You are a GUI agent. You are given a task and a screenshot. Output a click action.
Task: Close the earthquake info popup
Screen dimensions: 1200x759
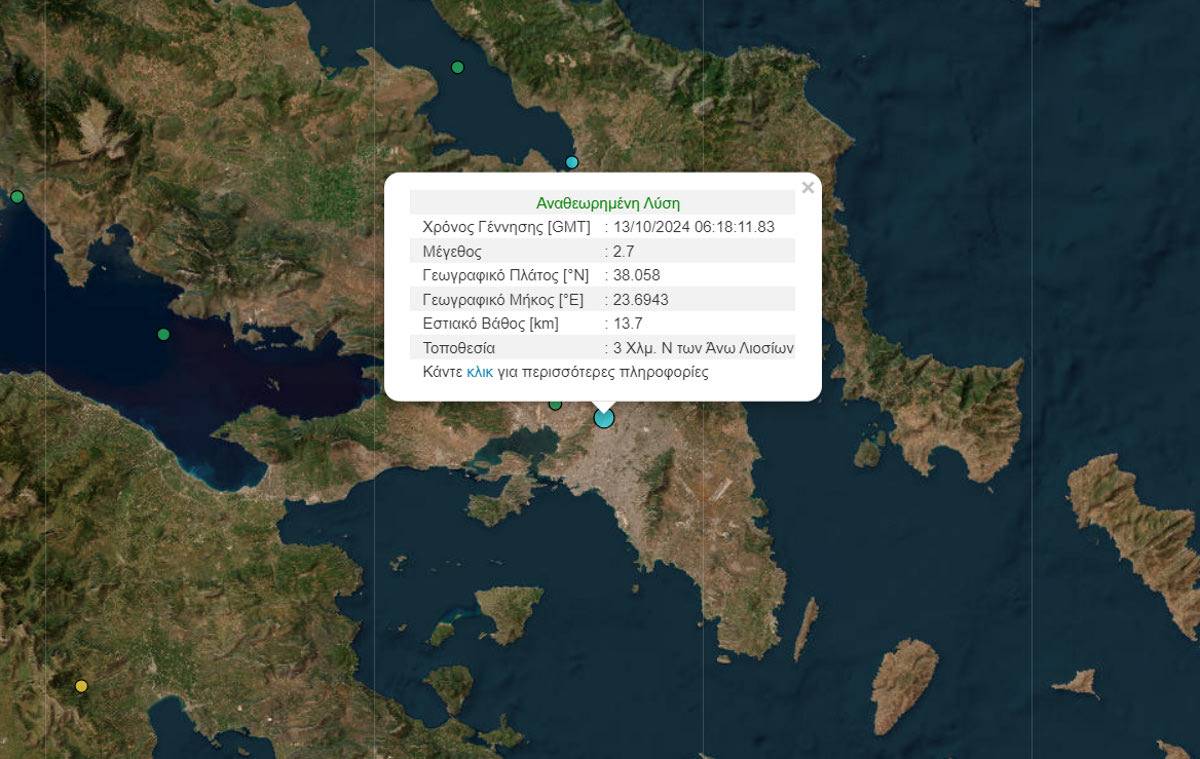click(x=808, y=187)
